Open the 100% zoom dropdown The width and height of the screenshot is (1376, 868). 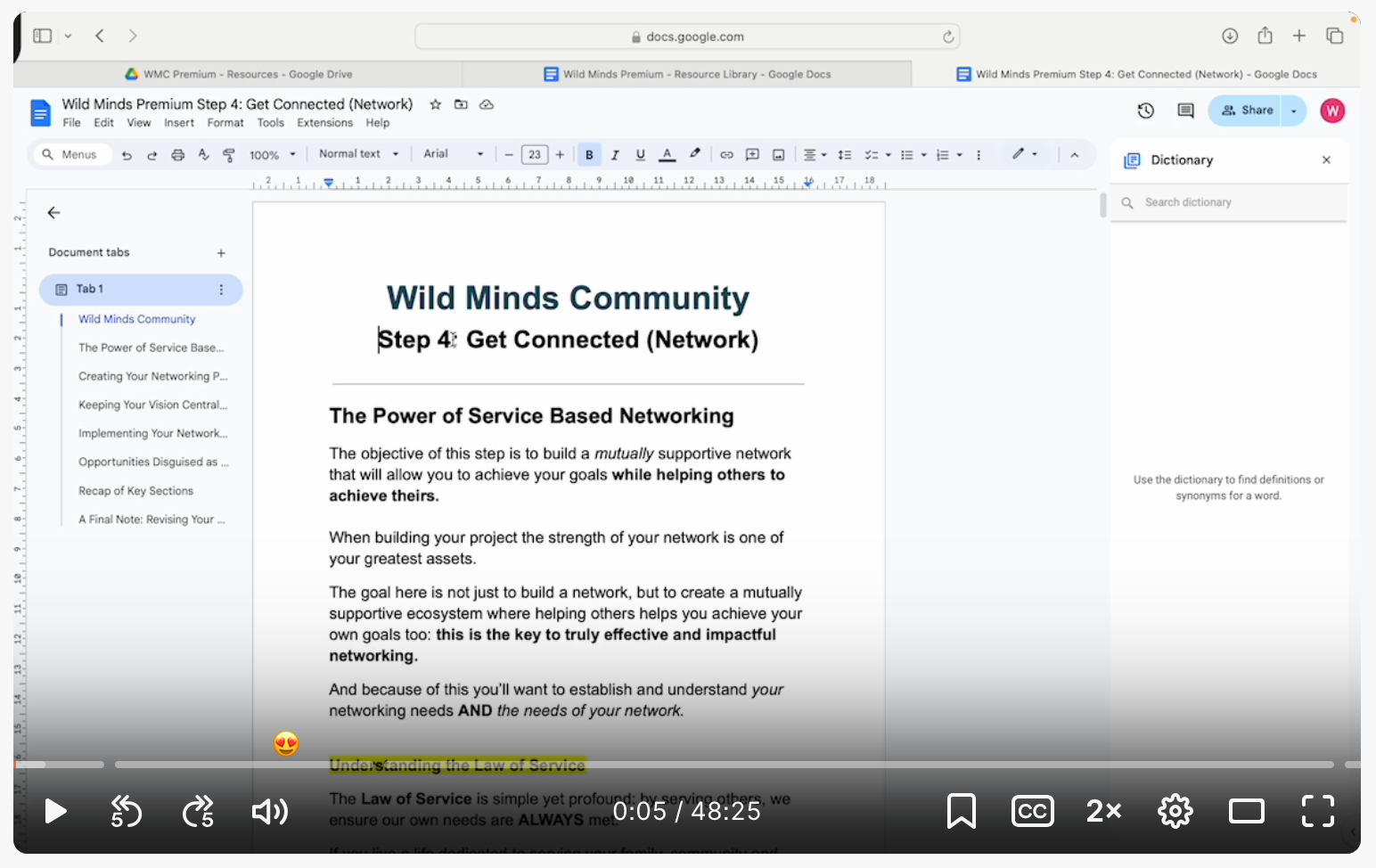[273, 155]
